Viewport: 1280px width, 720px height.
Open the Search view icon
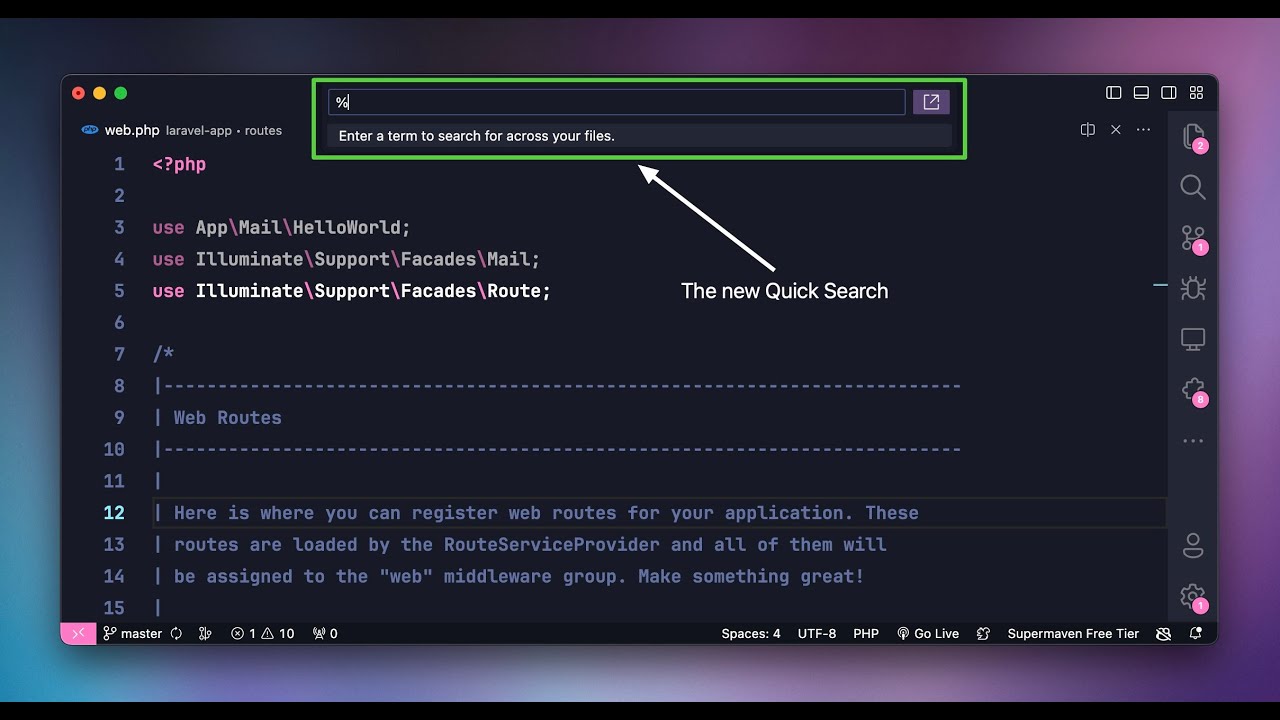click(x=1192, y=187)
